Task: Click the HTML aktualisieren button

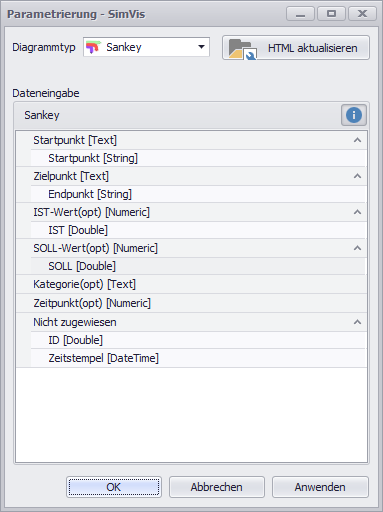Action: pyautogui.click(x=296, y=48)
